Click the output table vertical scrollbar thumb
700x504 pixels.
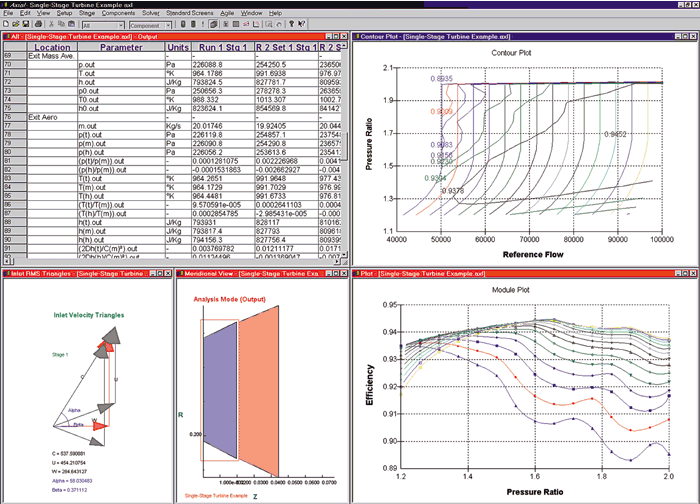(x=344, y=146)
